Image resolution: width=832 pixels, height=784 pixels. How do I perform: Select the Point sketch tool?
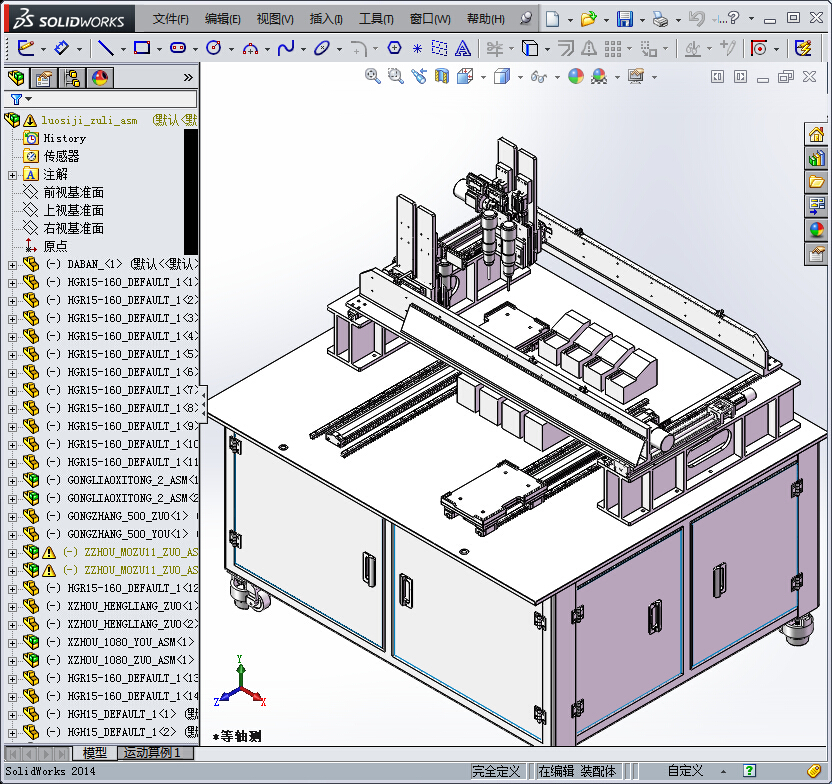click(417, 49)
